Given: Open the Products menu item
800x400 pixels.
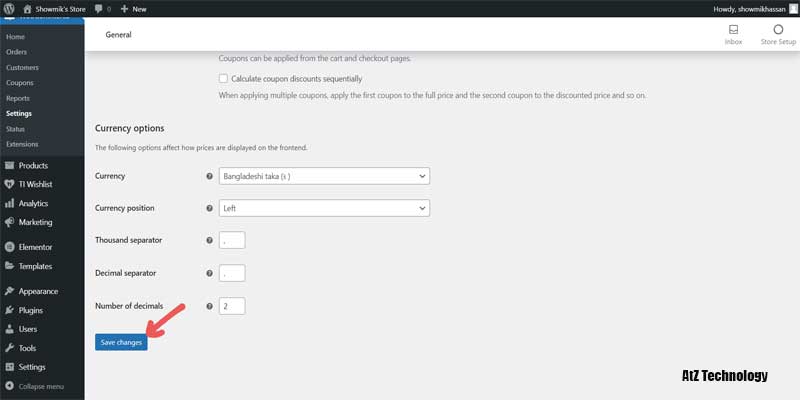Looking at the screenshot, I should (x=33, y=165).
